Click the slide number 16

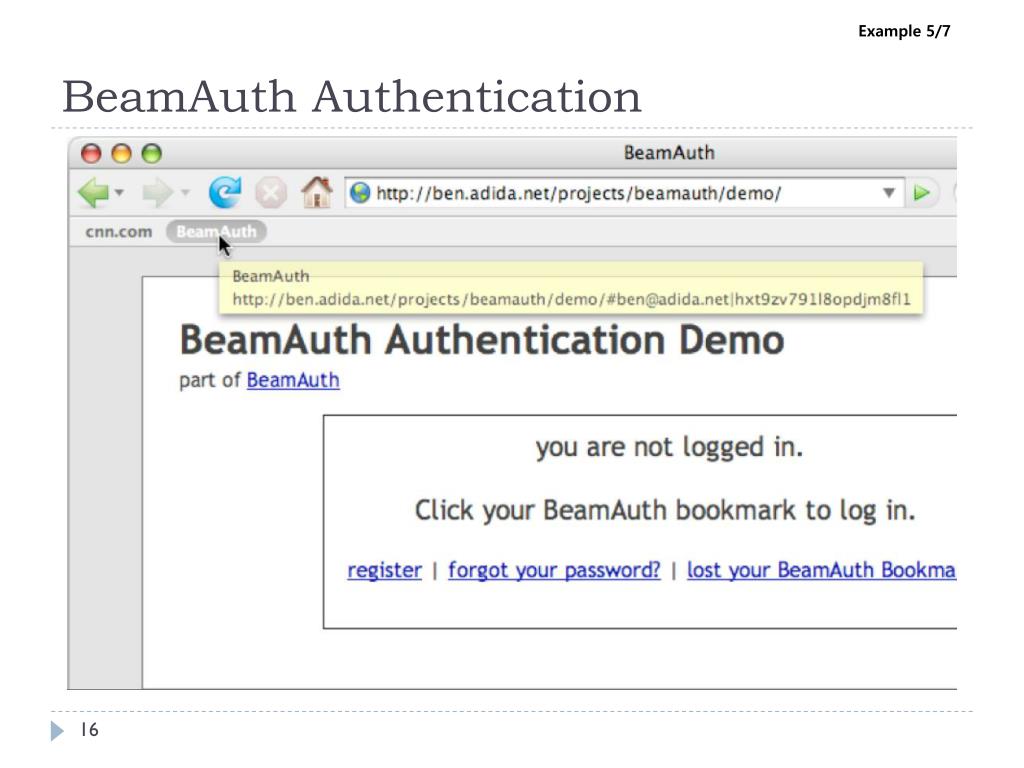click(89, 729)
